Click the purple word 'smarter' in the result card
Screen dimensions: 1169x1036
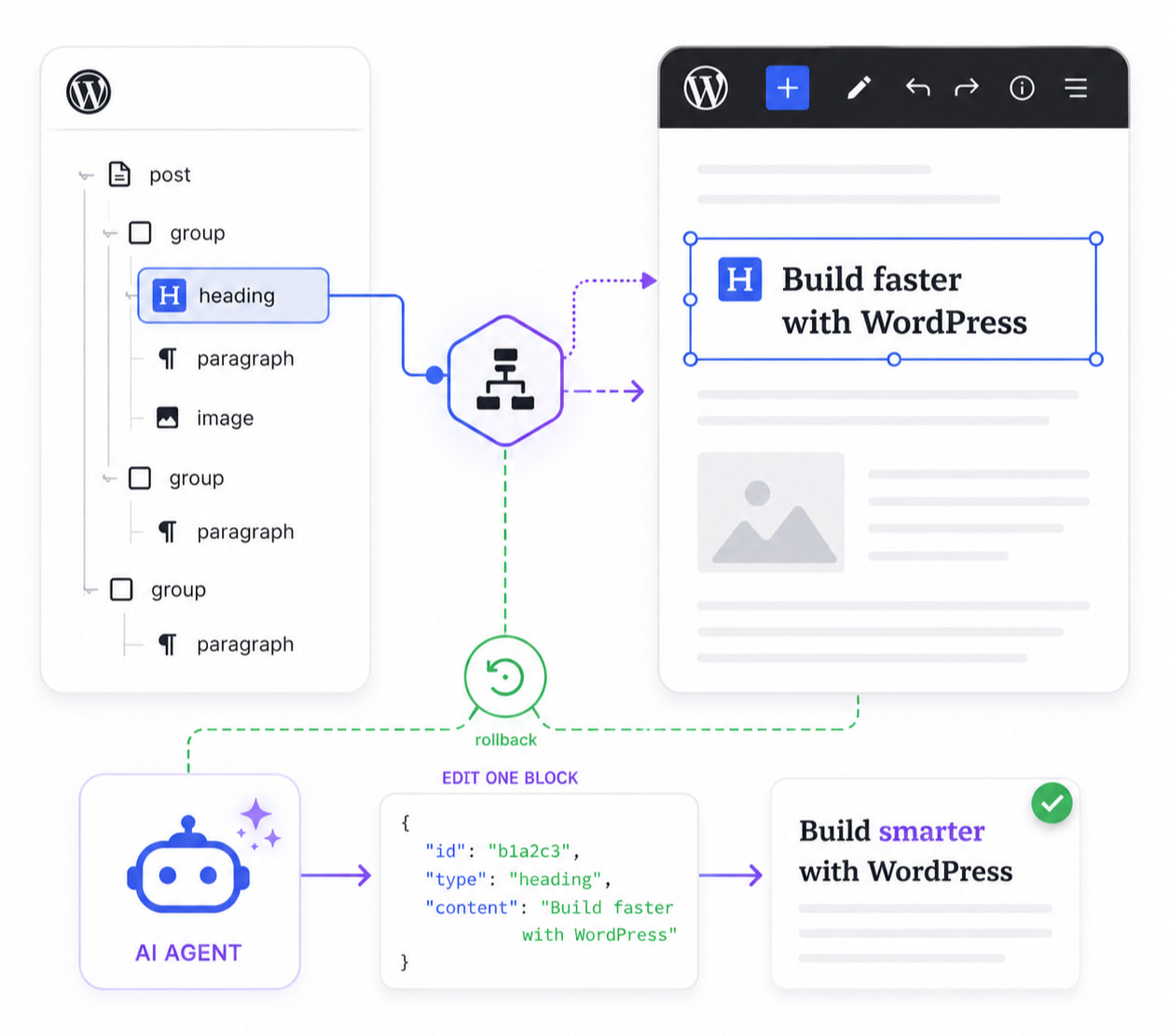point(931,831)
